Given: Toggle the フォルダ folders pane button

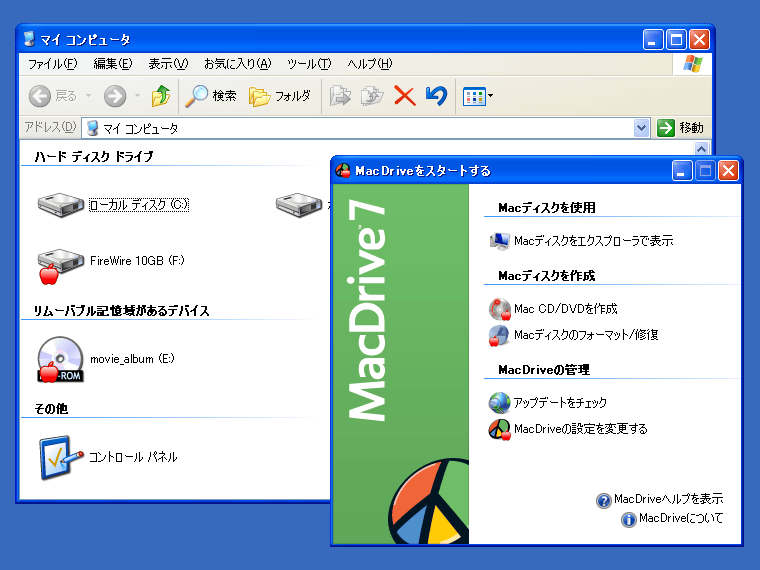Looking at the screenshot, I should (x=280, y=96).
